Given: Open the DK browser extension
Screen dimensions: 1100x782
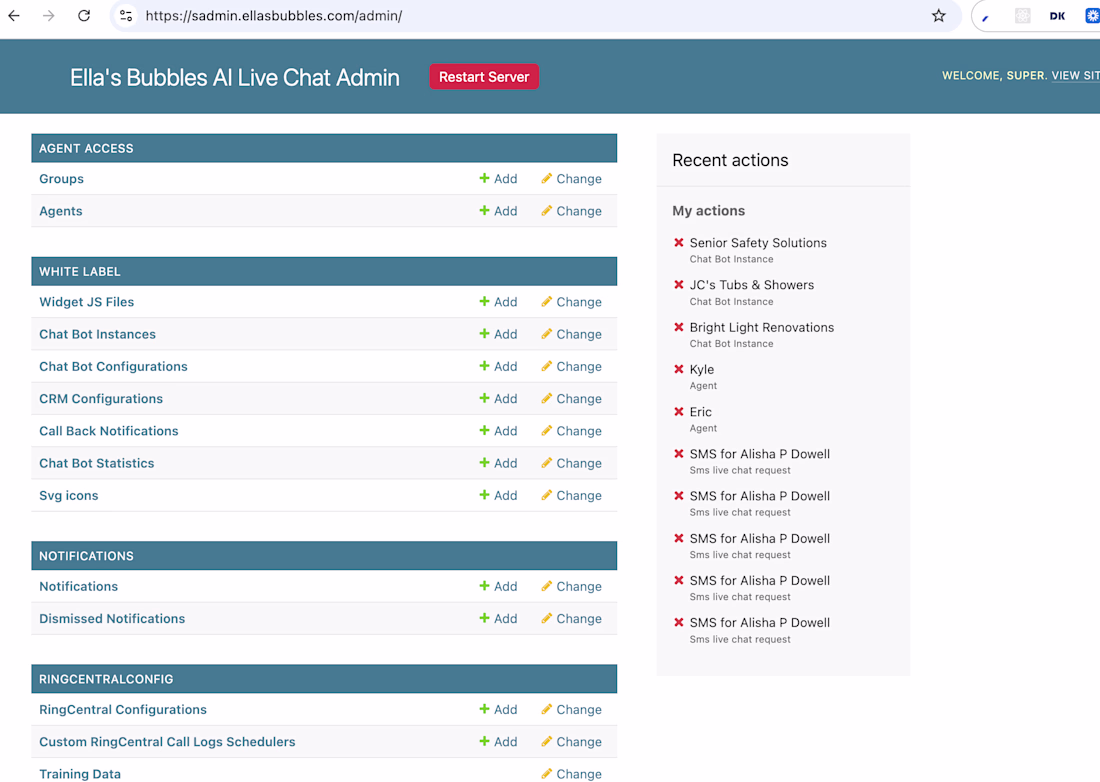Looking at the screenshot, I should click(1057, 15).
